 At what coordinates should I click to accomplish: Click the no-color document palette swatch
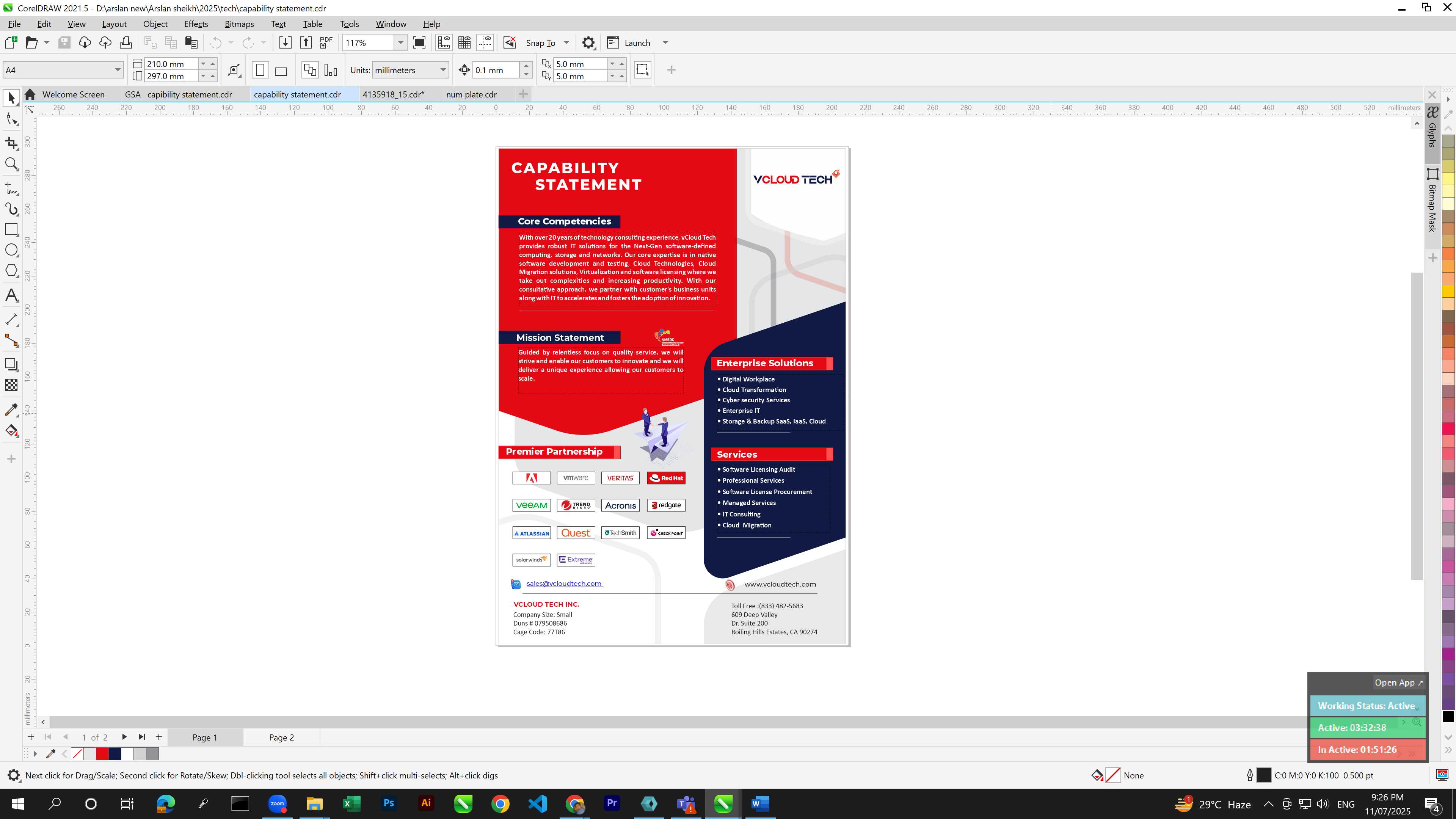[x=77, y=754]
